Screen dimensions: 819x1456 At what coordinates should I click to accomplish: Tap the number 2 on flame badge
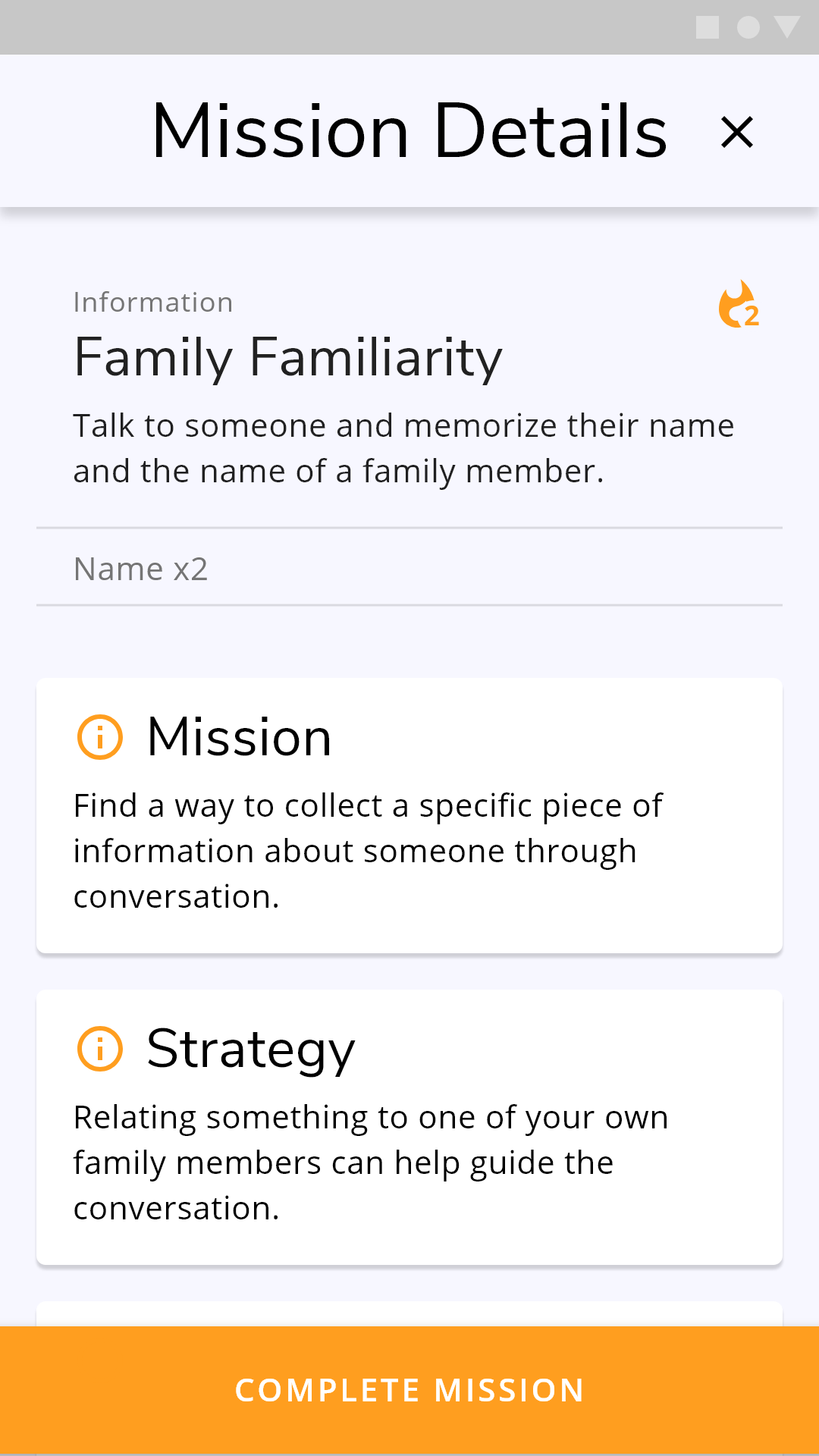coord(752,316)
